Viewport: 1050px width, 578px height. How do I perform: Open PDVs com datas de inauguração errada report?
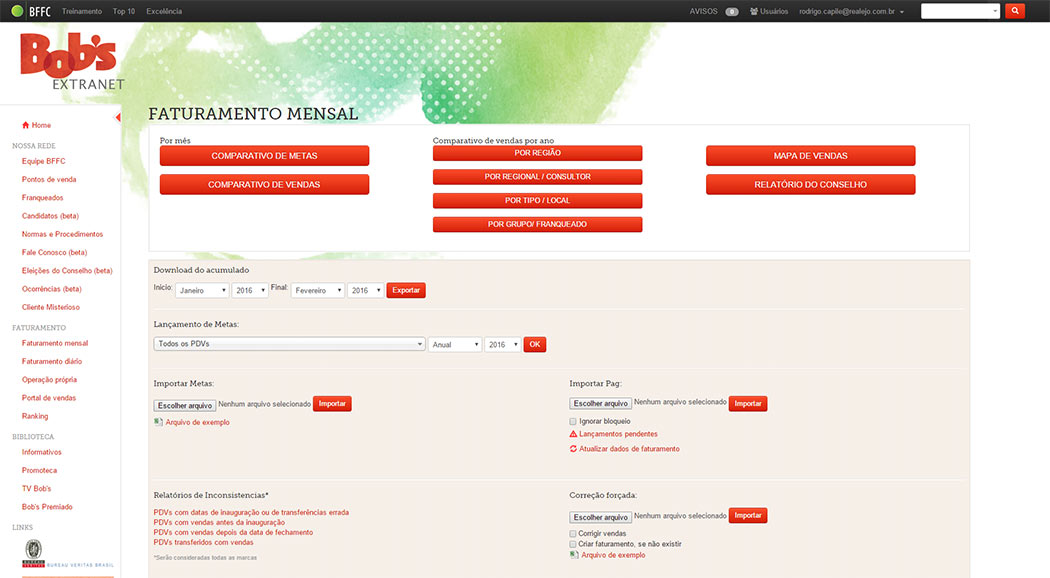pyautogui.click(x=251, y=512)
